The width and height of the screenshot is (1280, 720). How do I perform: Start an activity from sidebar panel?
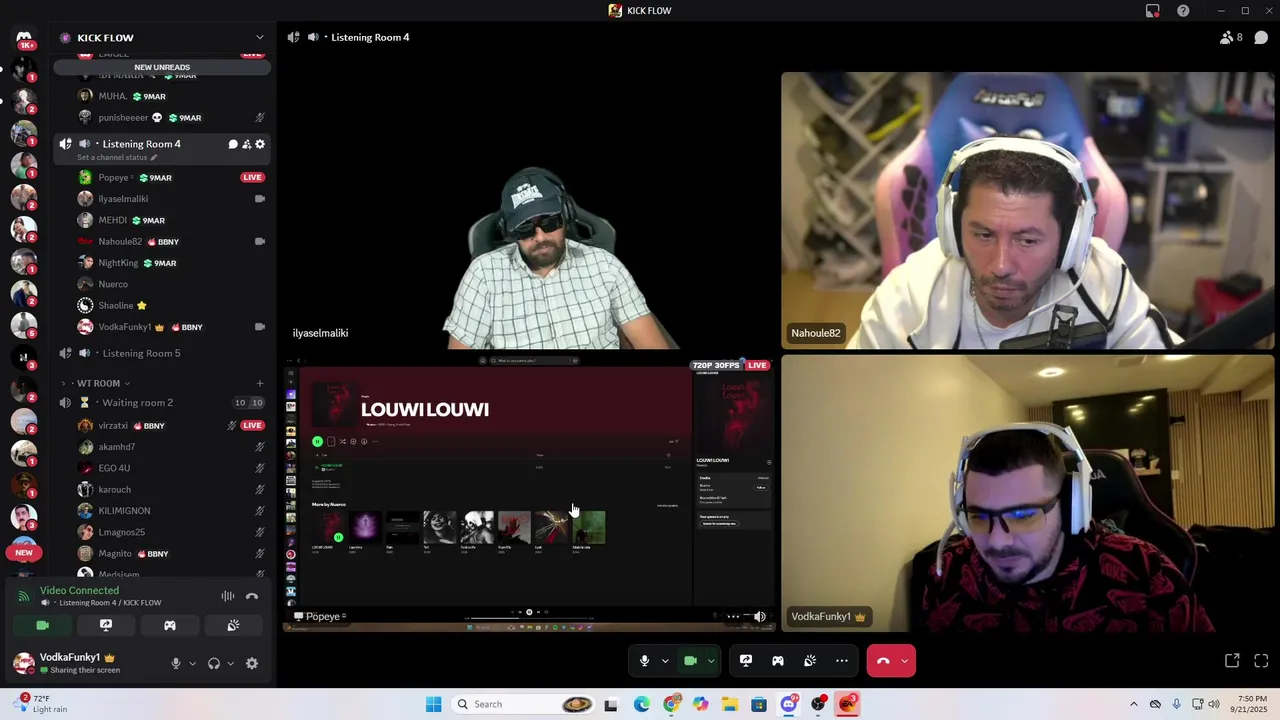[170, 625]
